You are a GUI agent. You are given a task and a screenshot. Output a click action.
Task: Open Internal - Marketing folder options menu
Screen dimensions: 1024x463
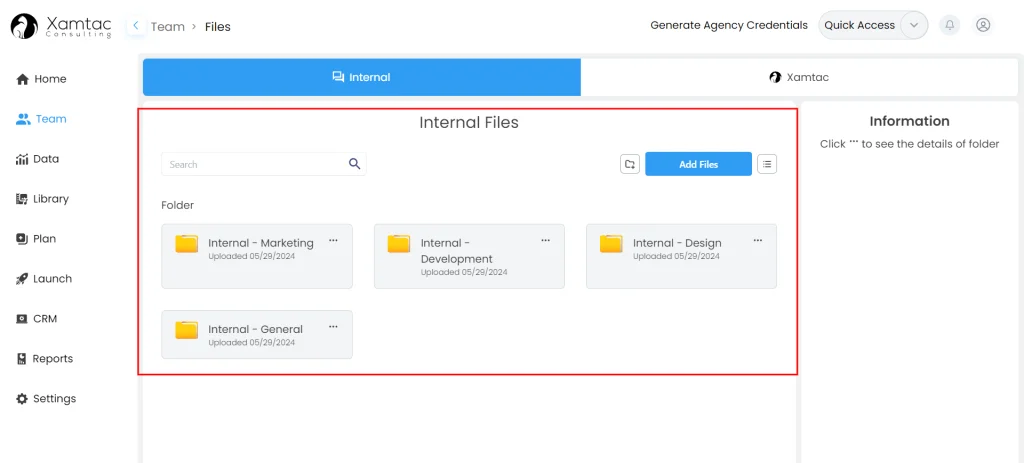coord(333,241)
